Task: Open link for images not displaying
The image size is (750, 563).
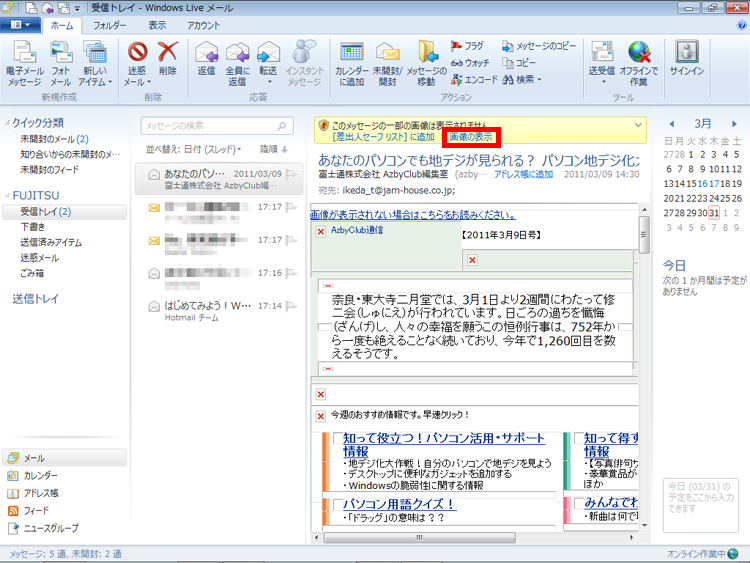Action: click(413, 215)
